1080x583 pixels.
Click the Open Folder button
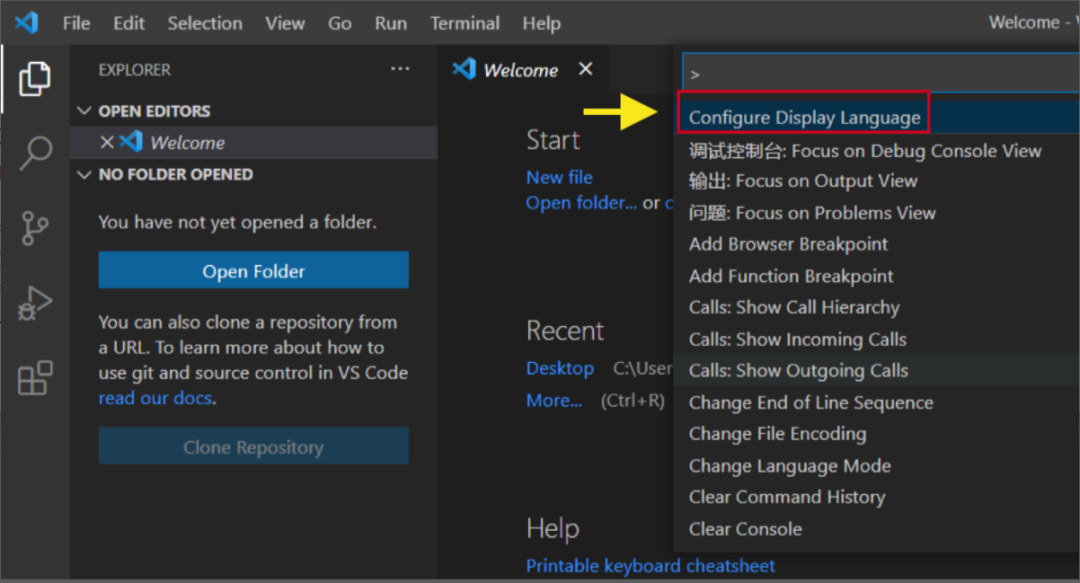click(253, 270)
